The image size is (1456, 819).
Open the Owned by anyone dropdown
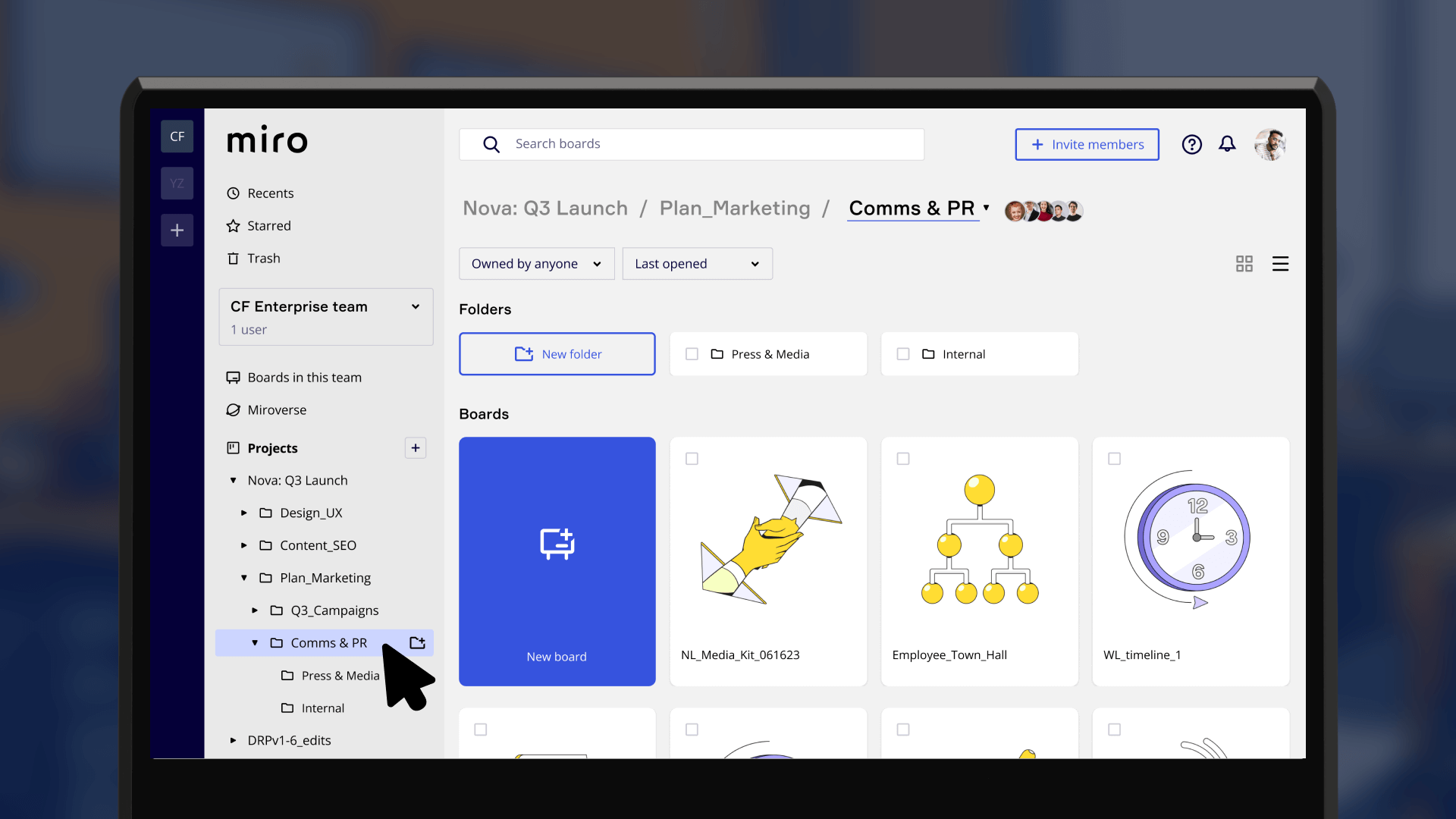(537, 264)
